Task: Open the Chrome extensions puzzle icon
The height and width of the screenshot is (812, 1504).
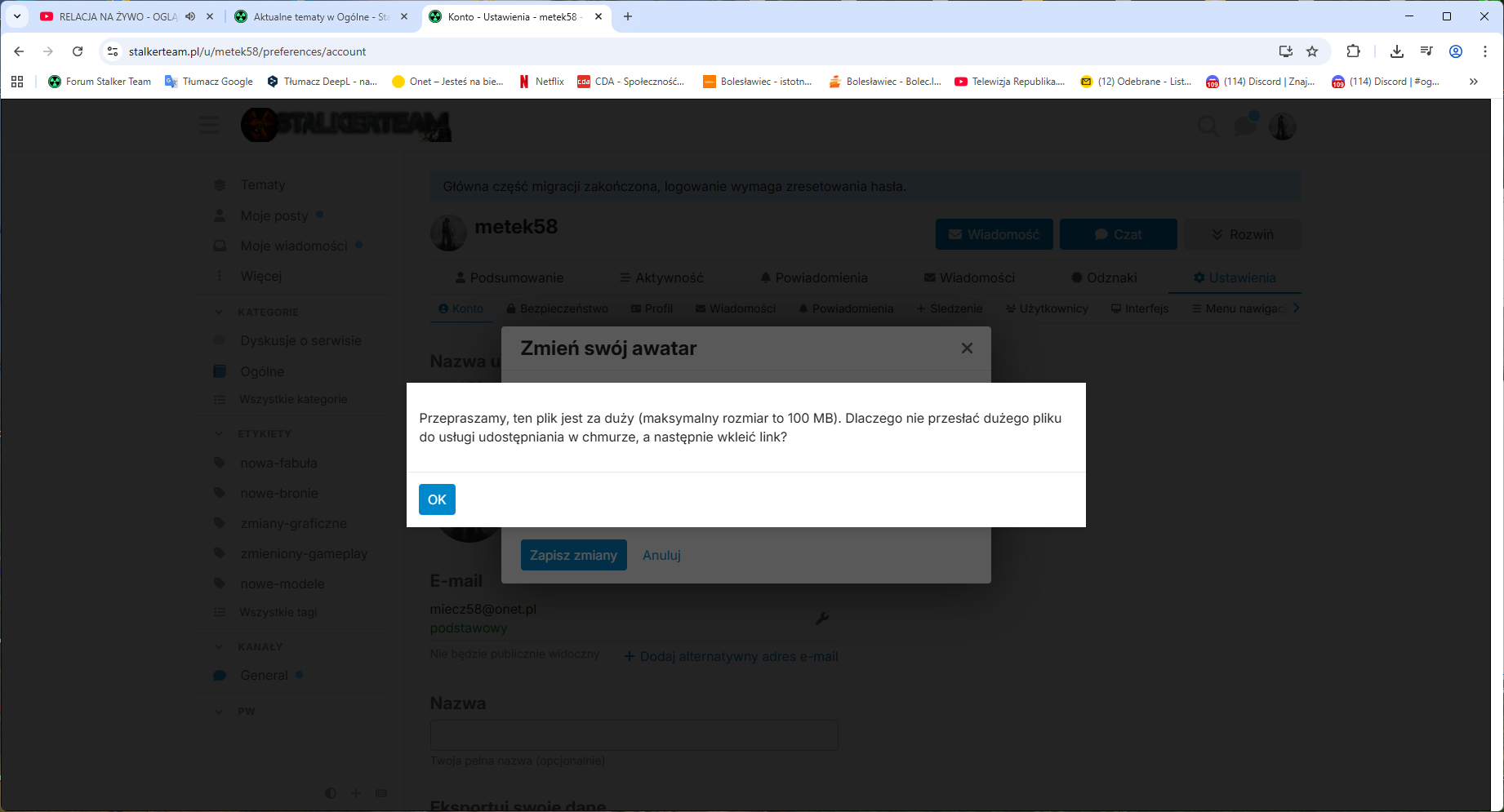Action: coord(1353,51)
